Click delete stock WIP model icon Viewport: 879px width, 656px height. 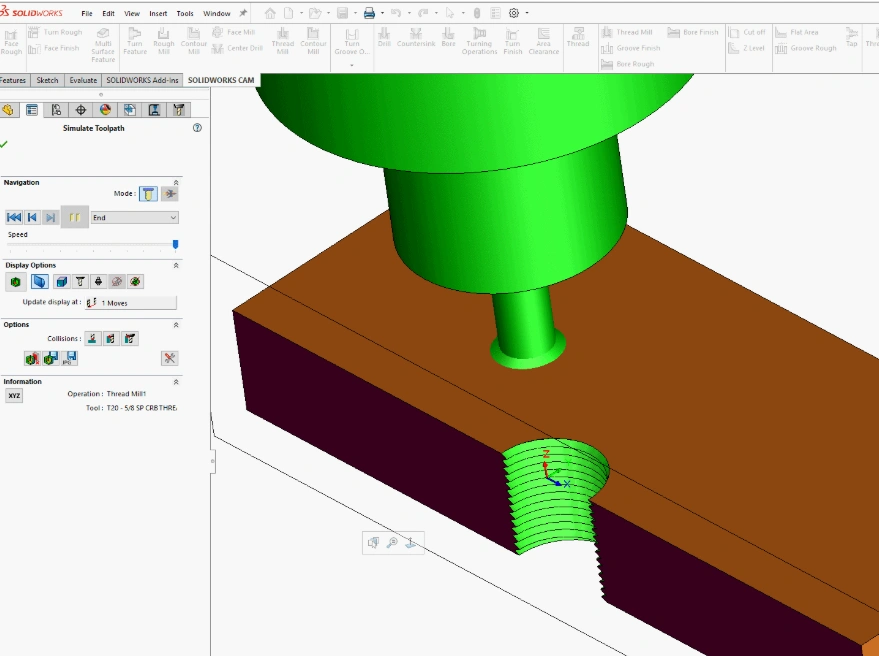click(x=32, y=358)
